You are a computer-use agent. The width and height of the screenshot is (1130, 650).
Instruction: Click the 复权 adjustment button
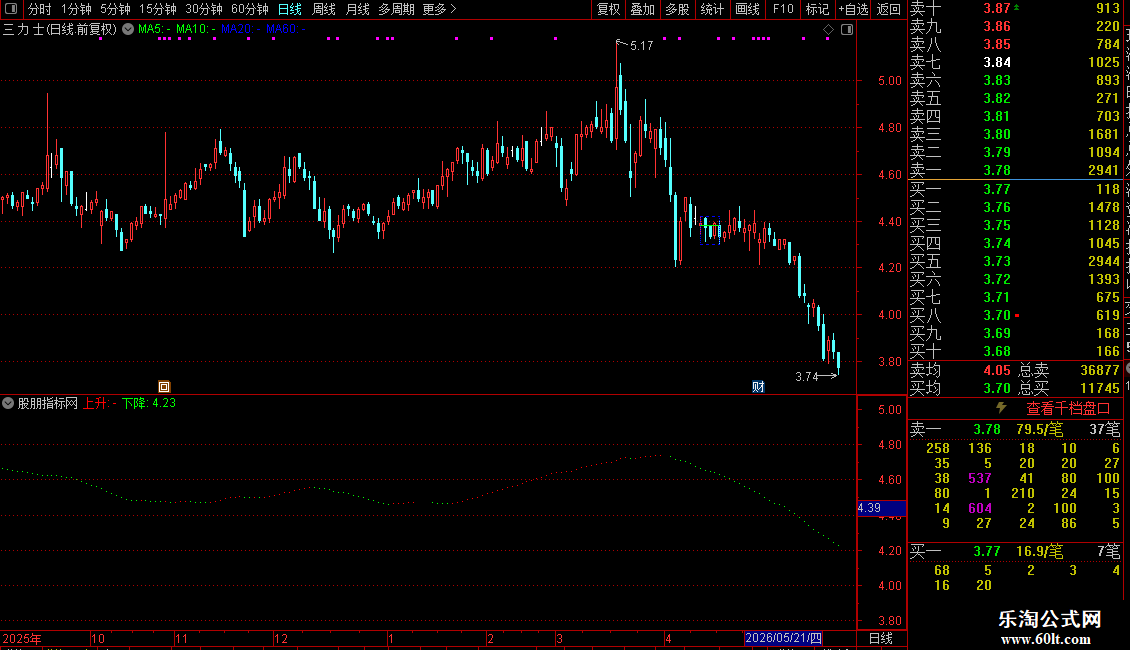pyautogui.click(x=608, y=9)
